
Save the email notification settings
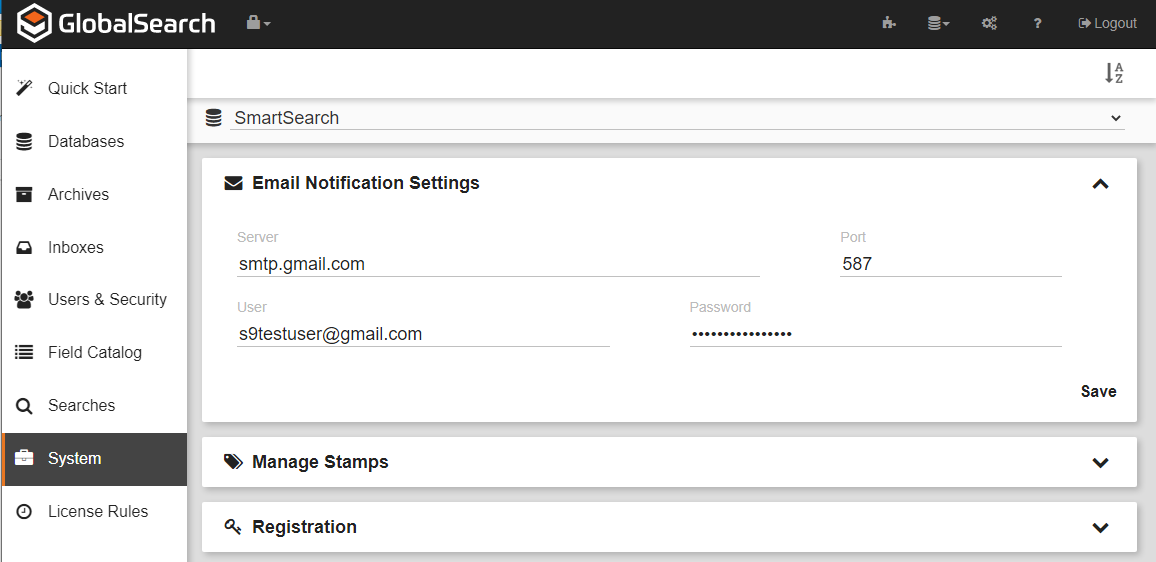(1098, 391)
